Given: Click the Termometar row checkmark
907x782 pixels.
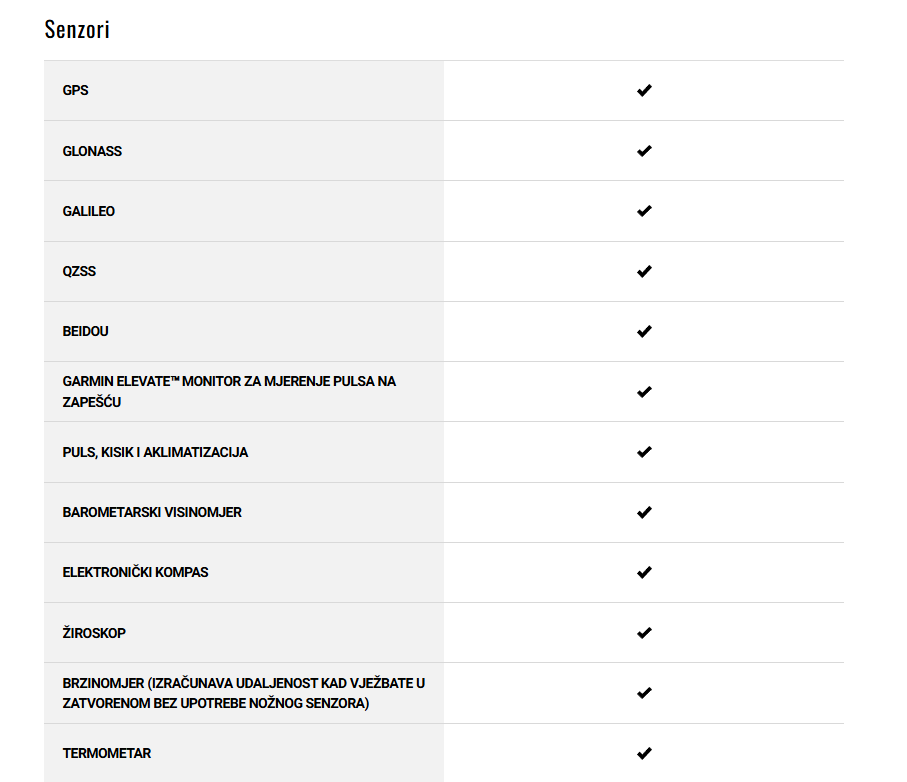Looking at the screenshot, I should [x=644, y=753].
